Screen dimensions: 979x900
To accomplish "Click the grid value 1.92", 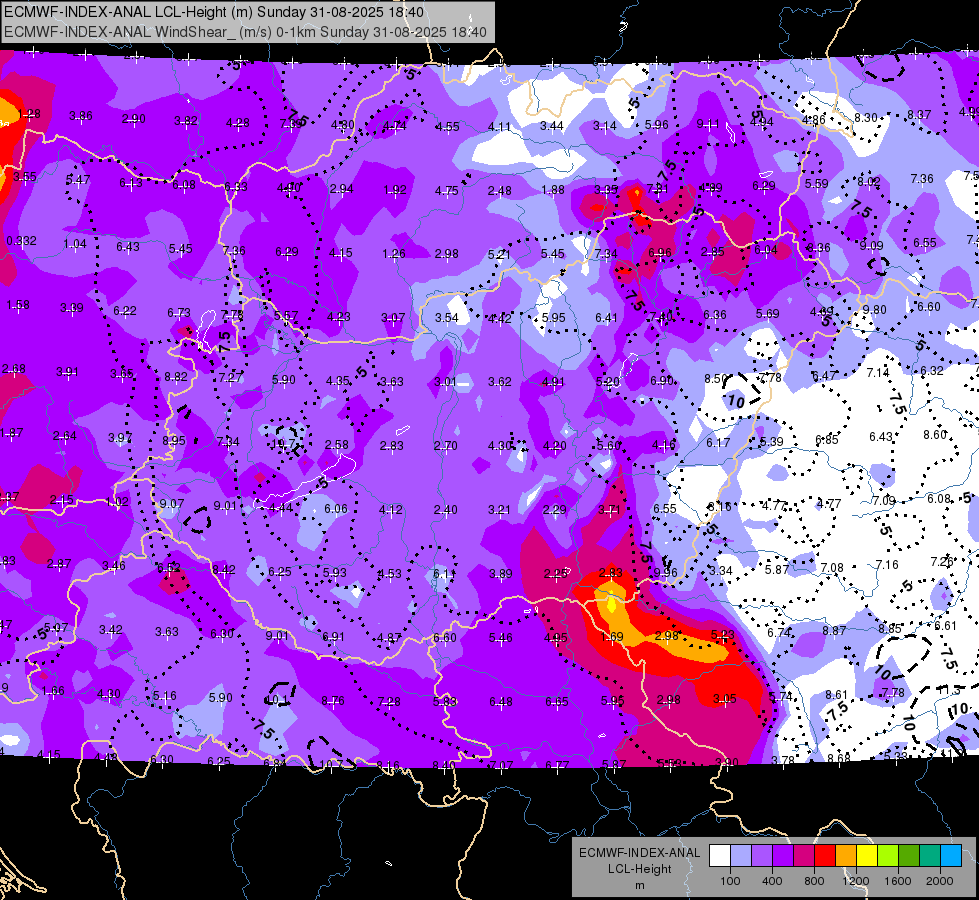I will 395,189.
